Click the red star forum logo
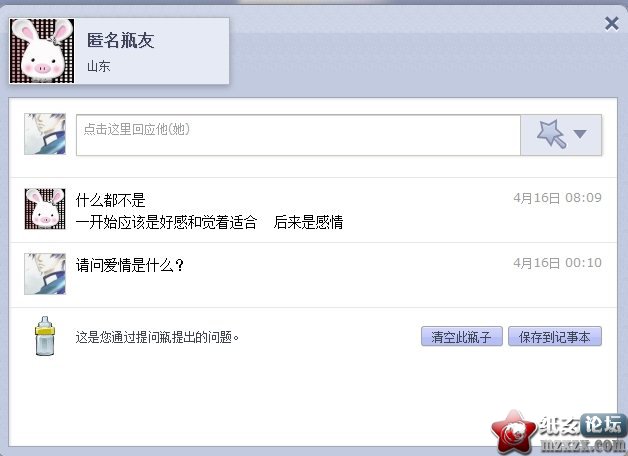Screen dimensions: 628x456 tap(514, 432)
